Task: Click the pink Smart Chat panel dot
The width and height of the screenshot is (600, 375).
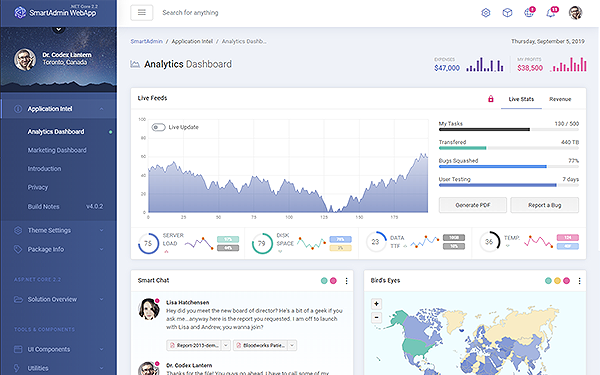Action: click(333, 281)
